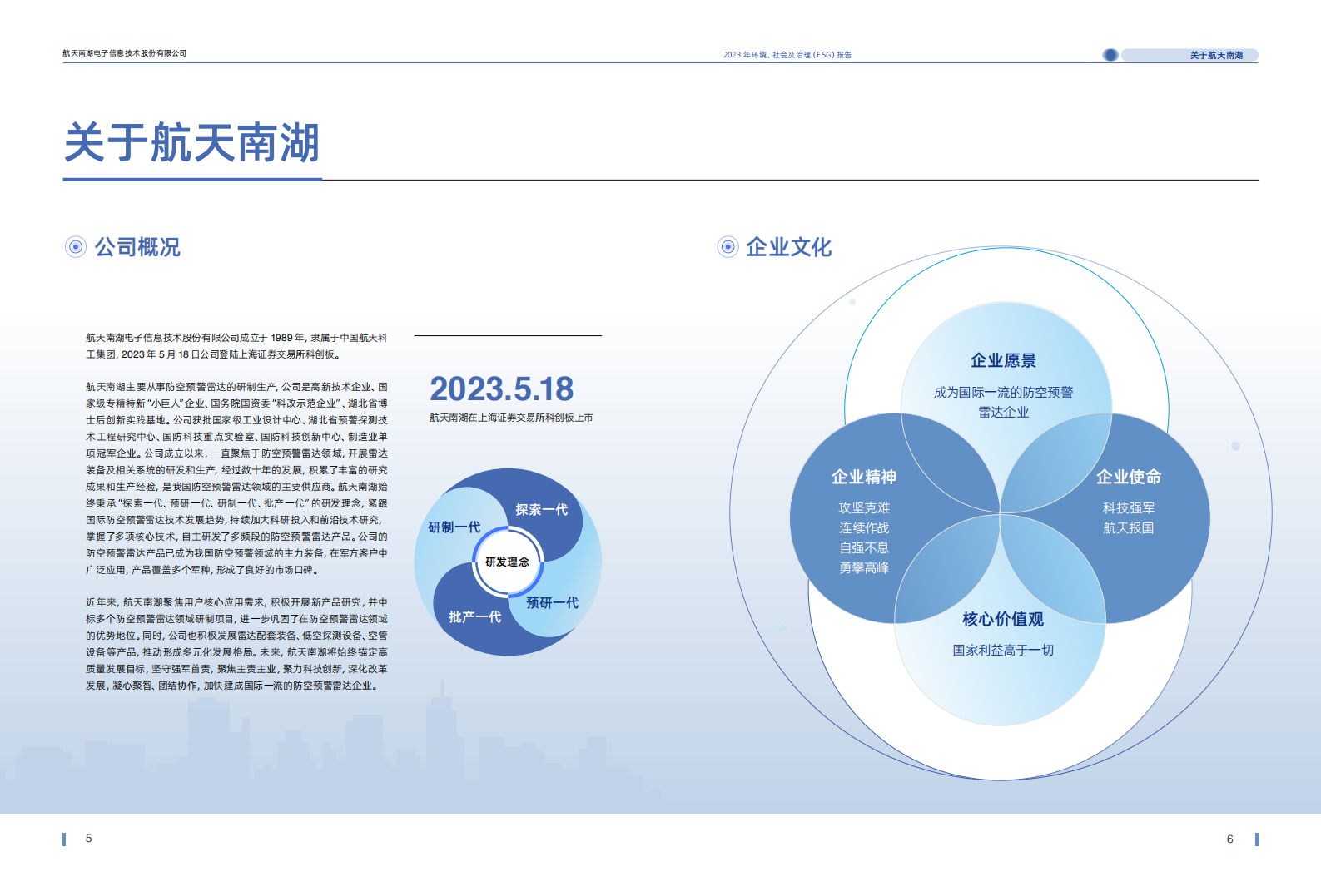This screenshot has height=896, width=1321.
Task: Click the small dot on outer ring right side
Action: [1235, 447]
